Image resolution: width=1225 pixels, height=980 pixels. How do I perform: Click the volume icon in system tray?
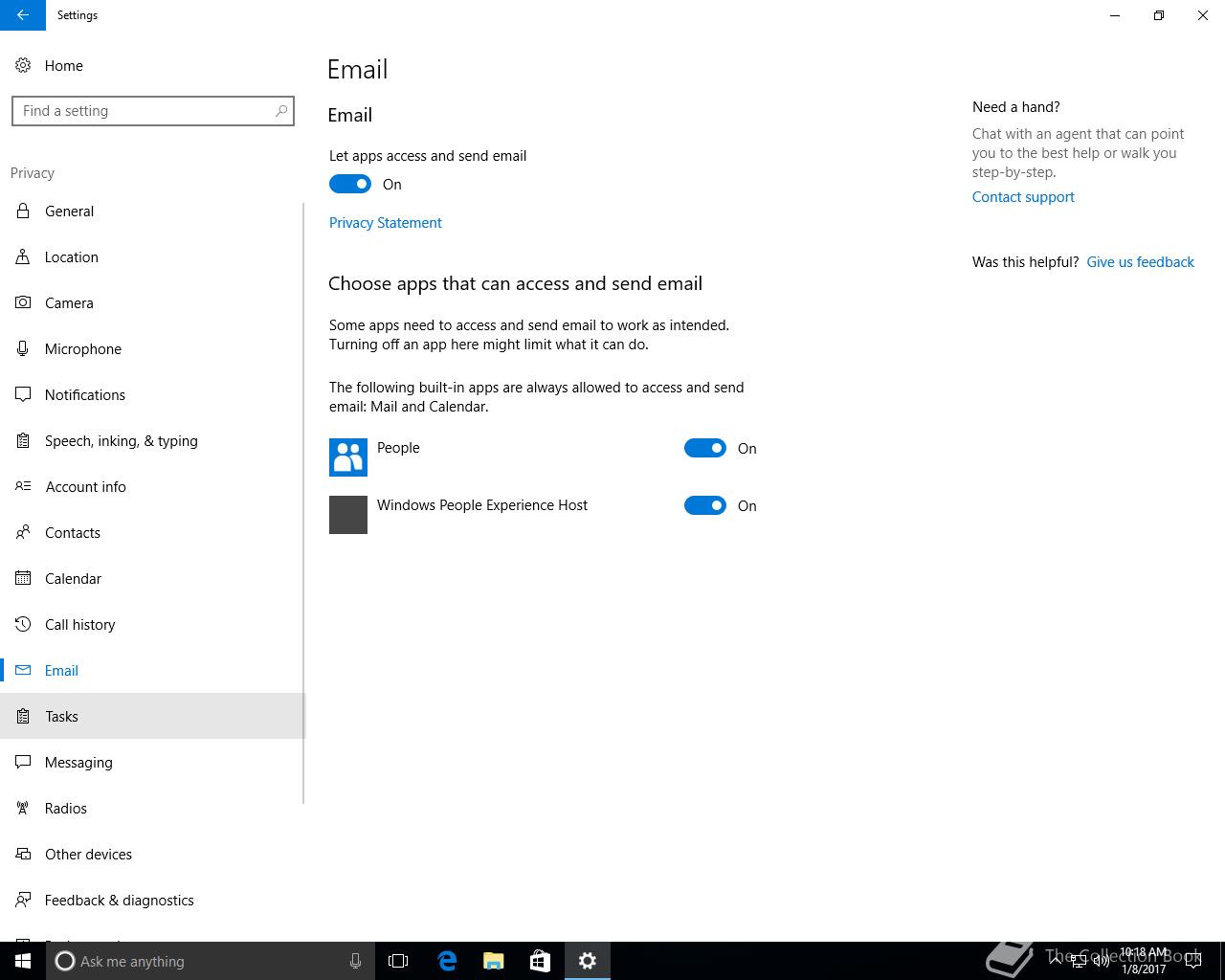1101,962
